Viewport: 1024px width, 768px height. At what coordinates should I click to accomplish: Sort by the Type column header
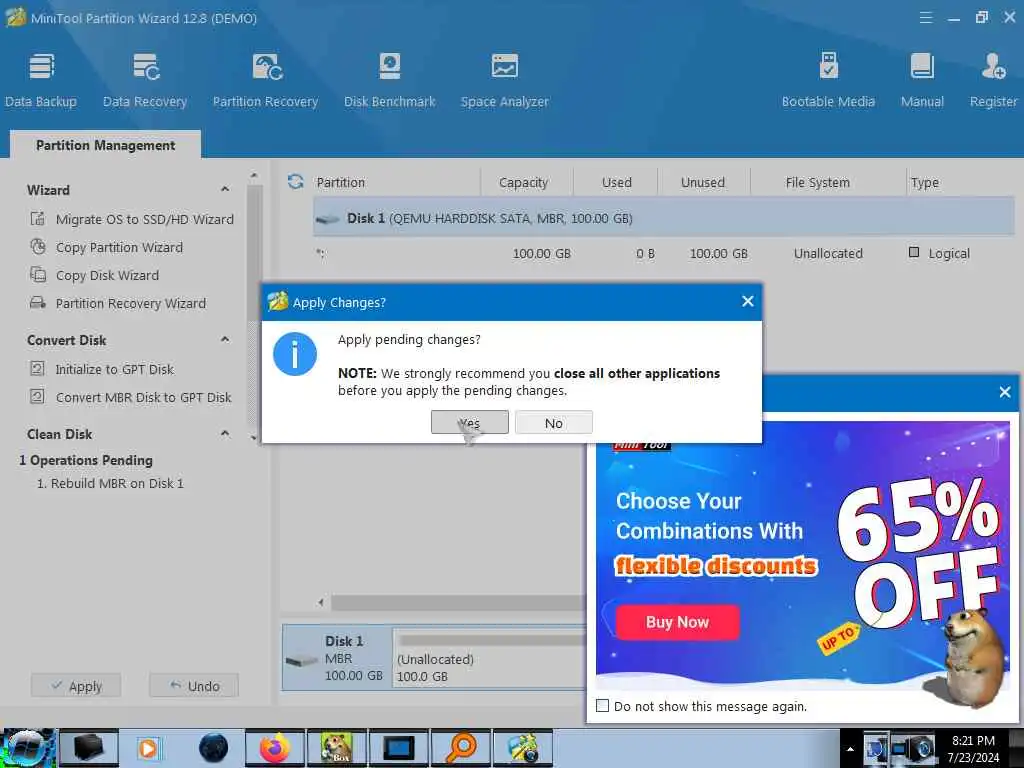[925, 182]
